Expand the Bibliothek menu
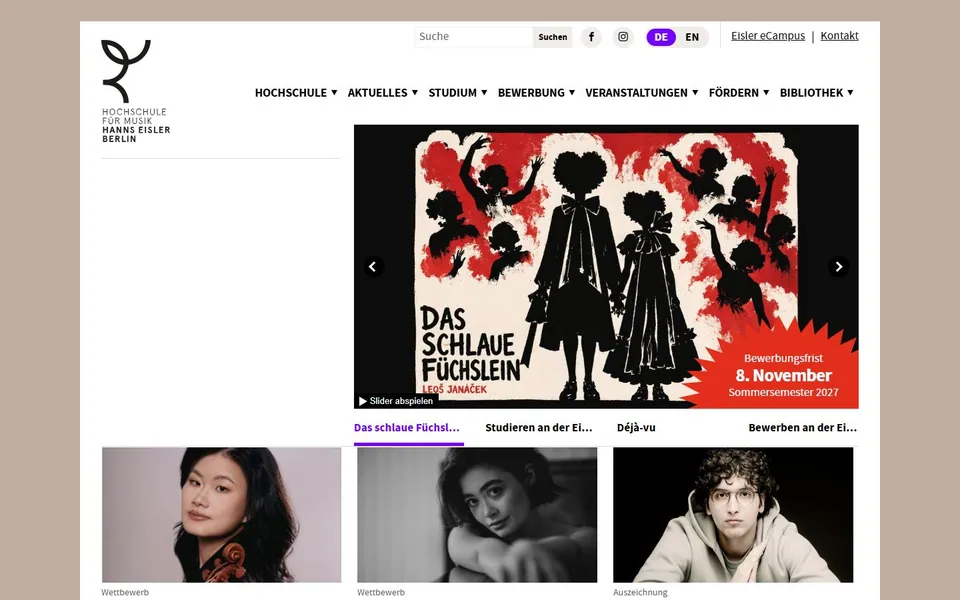The width and height of the screenshot is (960, 600). click(816, 92)
